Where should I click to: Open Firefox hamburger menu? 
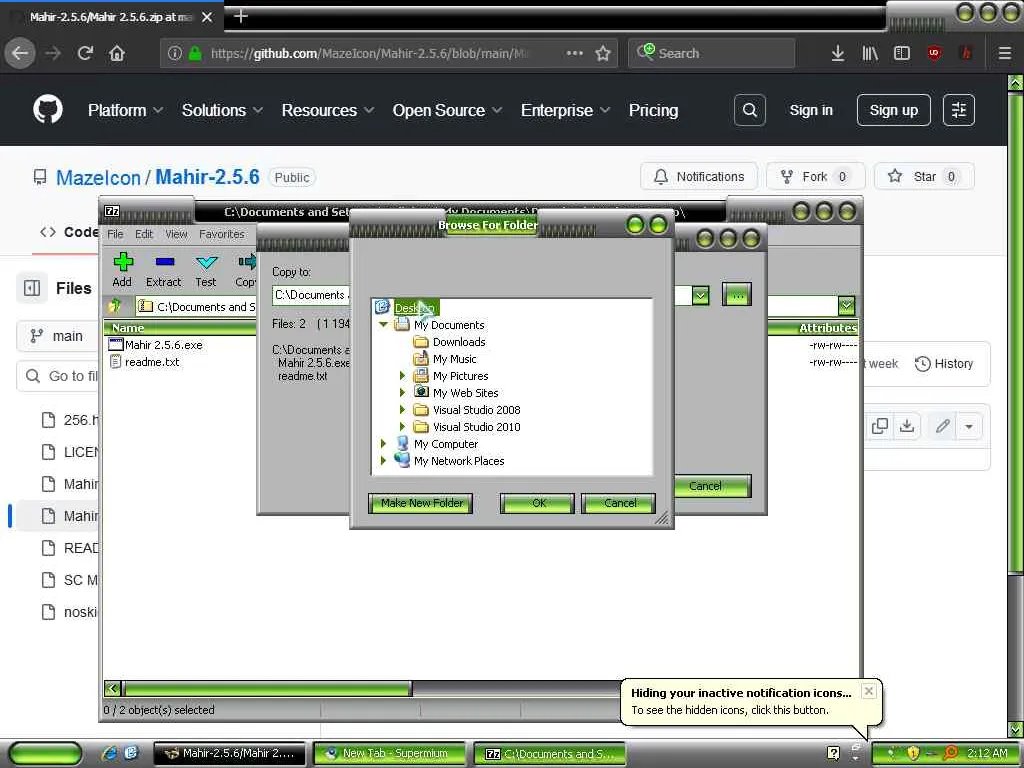click(x=1005, y=53)
